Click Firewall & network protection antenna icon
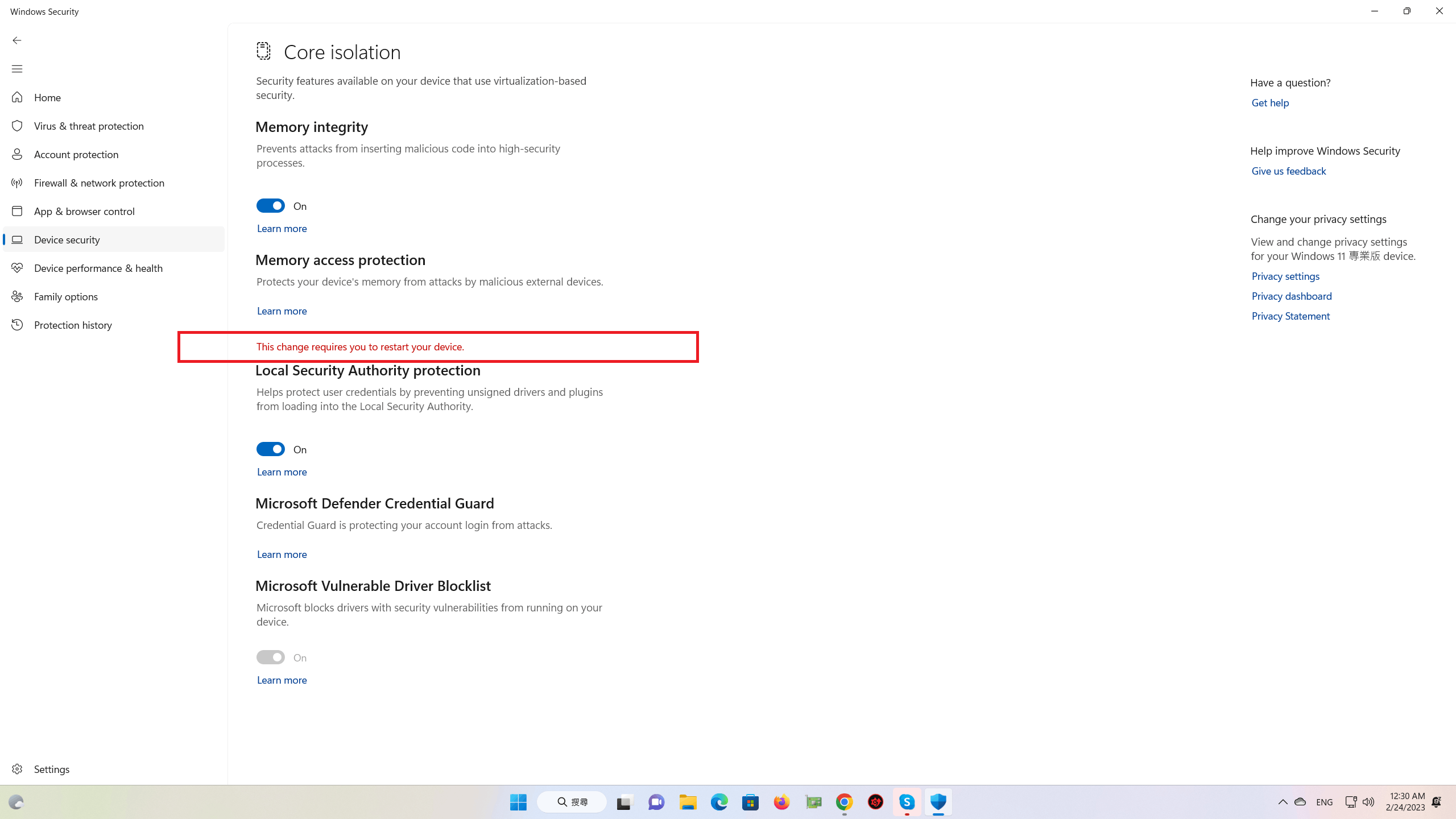This screenshot has width=1456, height=819. coord(17,183)
